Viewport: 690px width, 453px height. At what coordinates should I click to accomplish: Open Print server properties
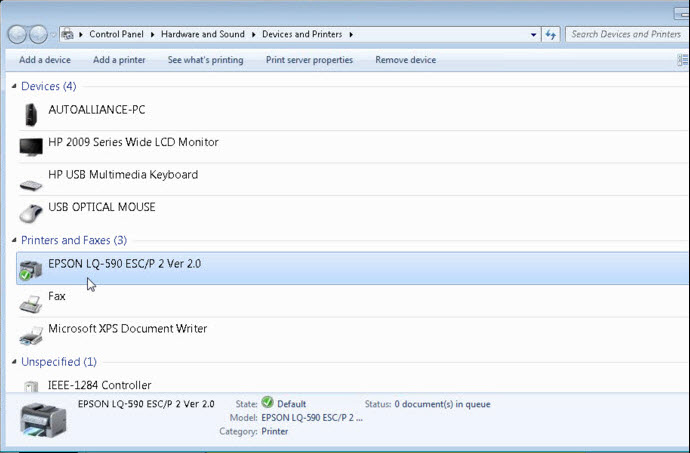tap(309, 60)
